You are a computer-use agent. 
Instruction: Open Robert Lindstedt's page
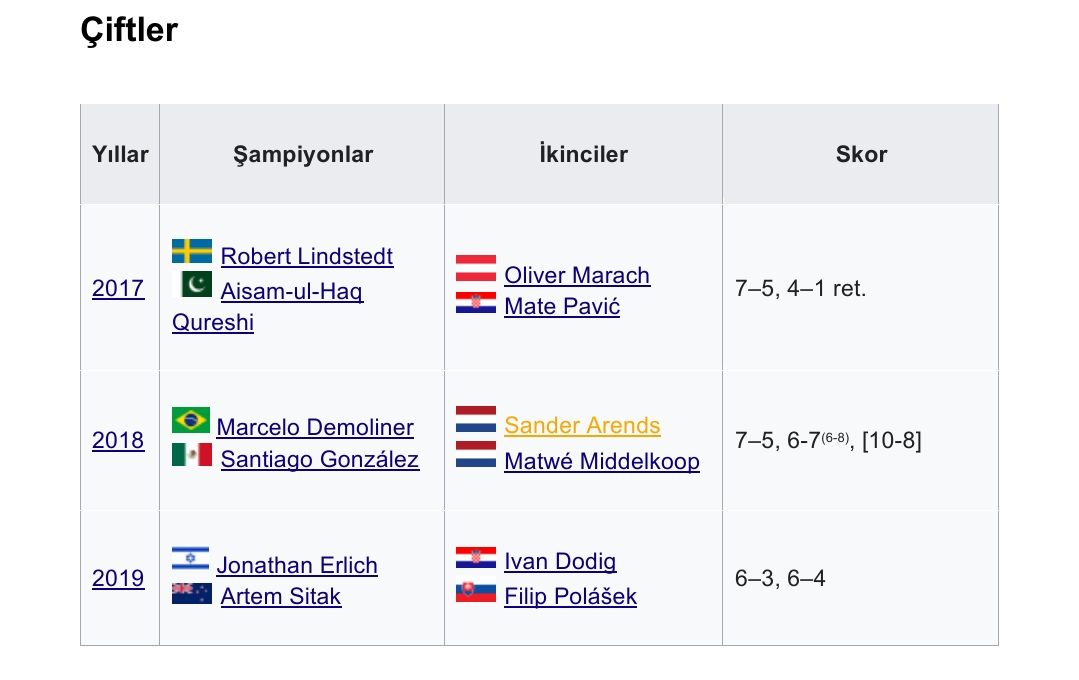[307, 256]
